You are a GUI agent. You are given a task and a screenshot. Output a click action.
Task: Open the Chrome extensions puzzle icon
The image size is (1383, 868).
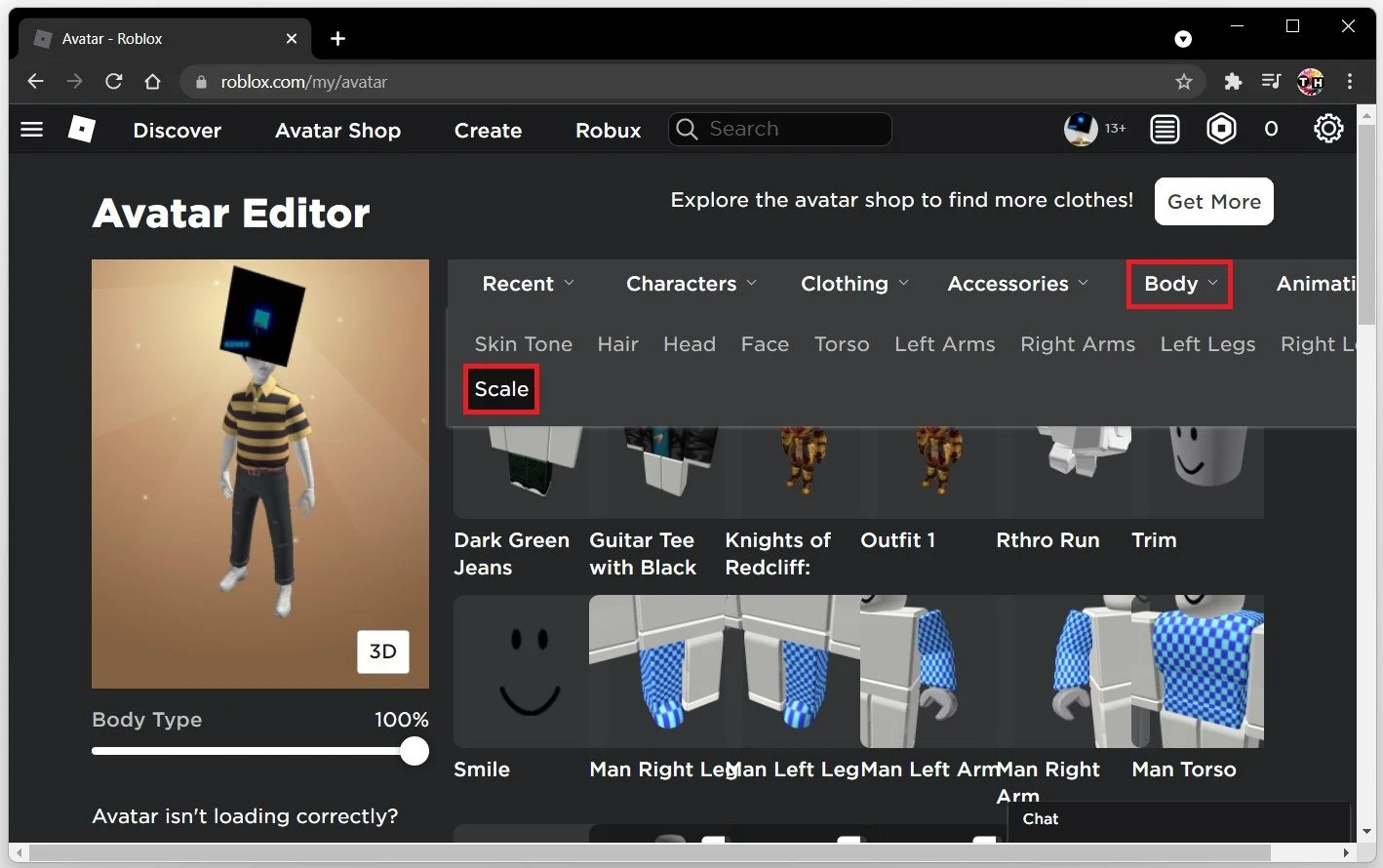(x=1232, y=82)
